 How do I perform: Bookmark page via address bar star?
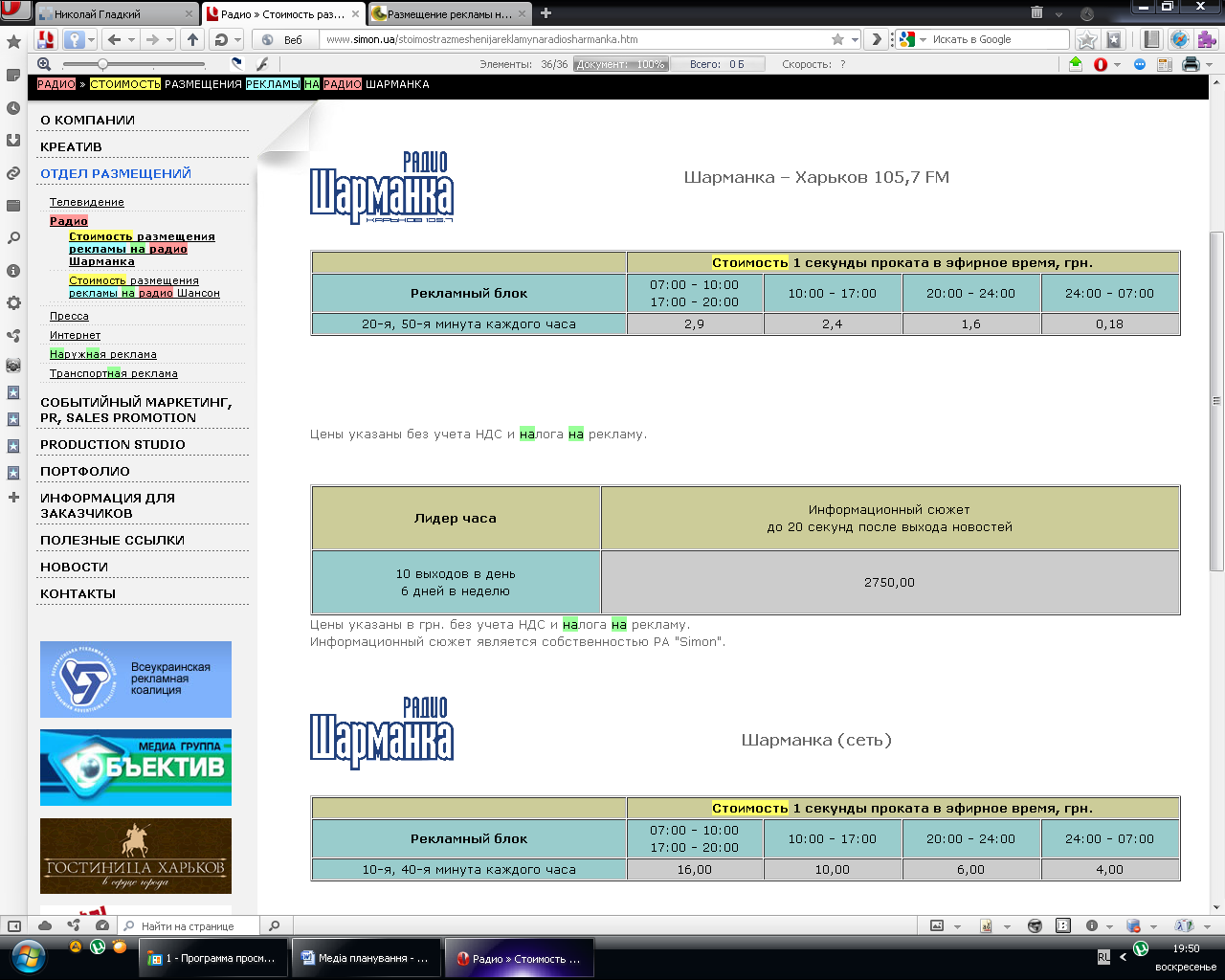[x=837, y=39]
